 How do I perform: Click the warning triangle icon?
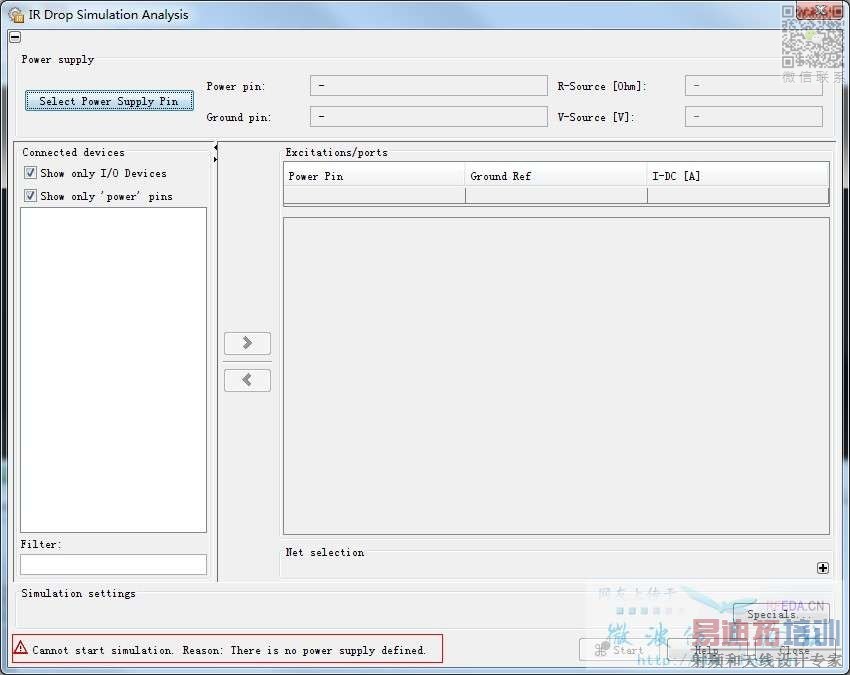pyautogui.click(x=21, y=647)
